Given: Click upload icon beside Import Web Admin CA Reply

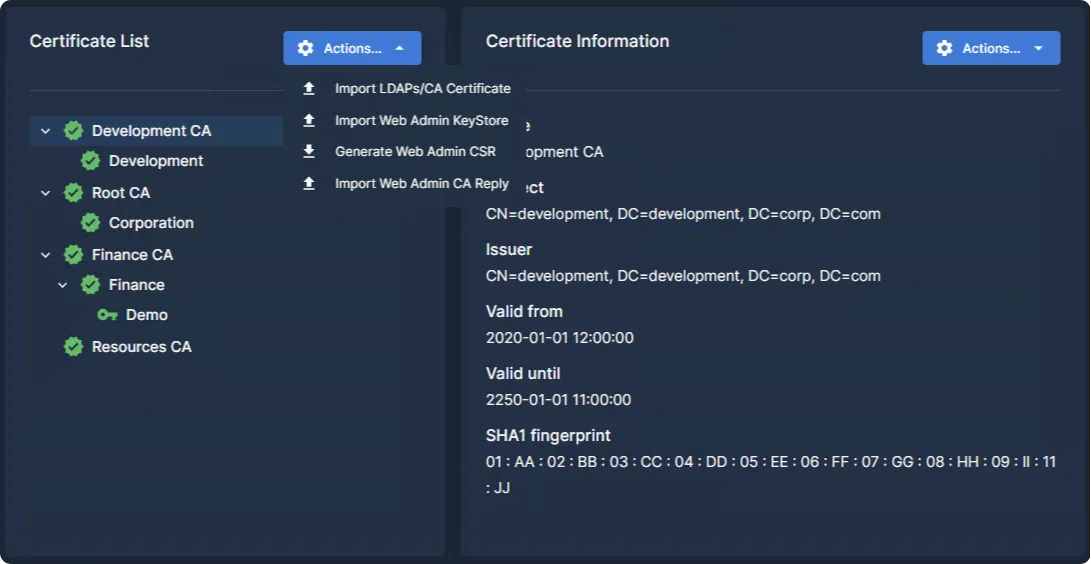Looking at the screenshot, I should 309,184.
